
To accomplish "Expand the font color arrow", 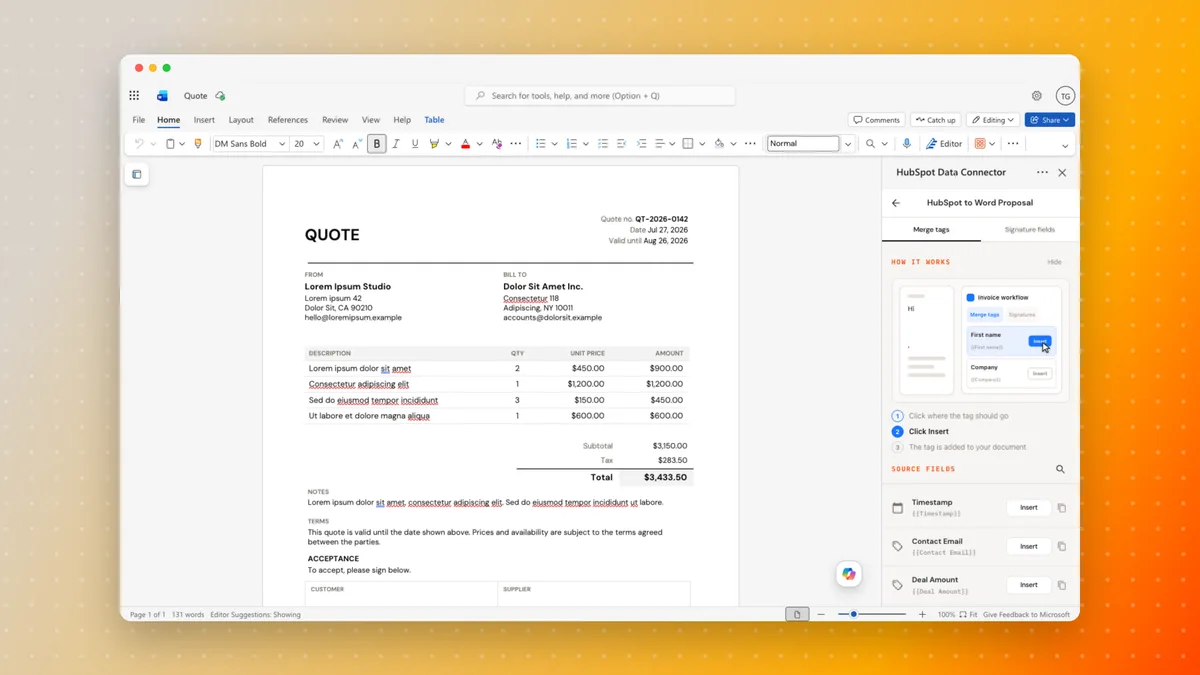I will pyautogui.click(x=479, y=144).
